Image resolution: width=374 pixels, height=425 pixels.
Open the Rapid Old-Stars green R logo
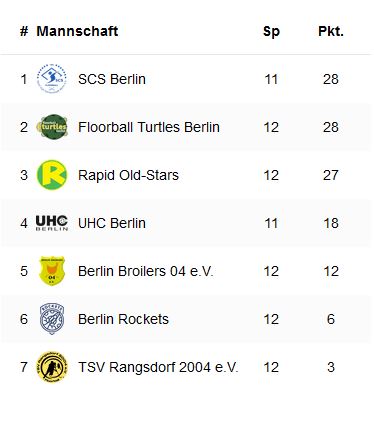(x=52, y=175)
